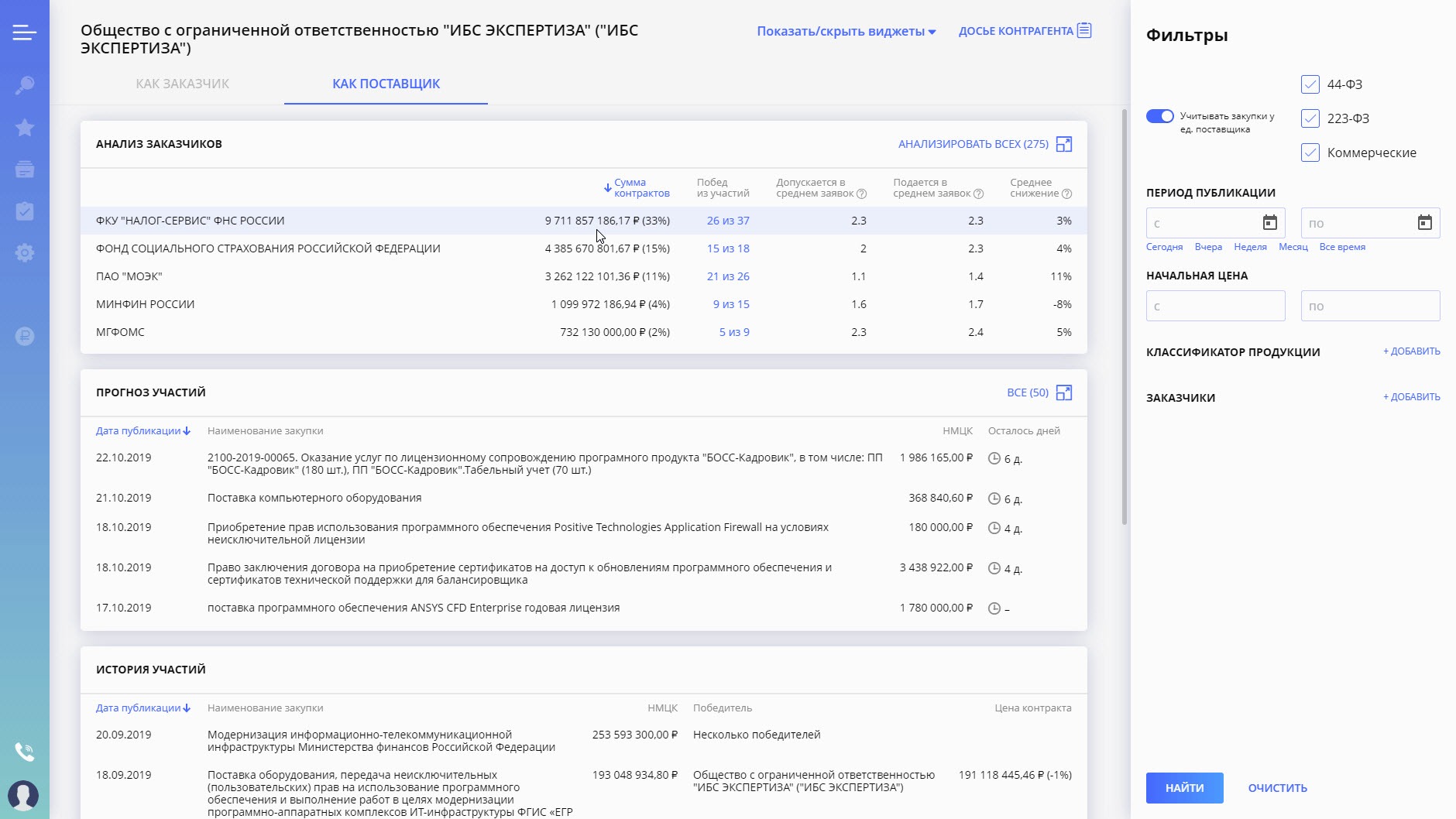1456x819 pixels.
Task: Open ДОСЬЕ КОНТРАГЕНТА link
Action: click(1016, 31)
